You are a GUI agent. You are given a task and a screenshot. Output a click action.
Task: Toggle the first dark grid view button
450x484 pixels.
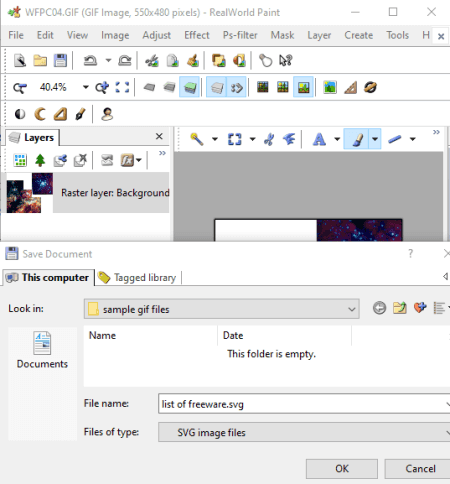pyautogui.click(x=263, y=87)
